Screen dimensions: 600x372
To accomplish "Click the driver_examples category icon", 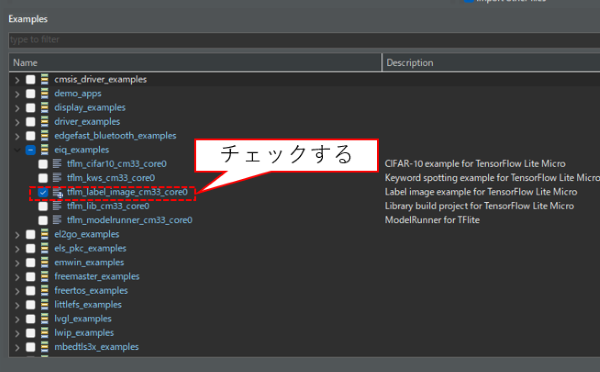I will [45, 122].
